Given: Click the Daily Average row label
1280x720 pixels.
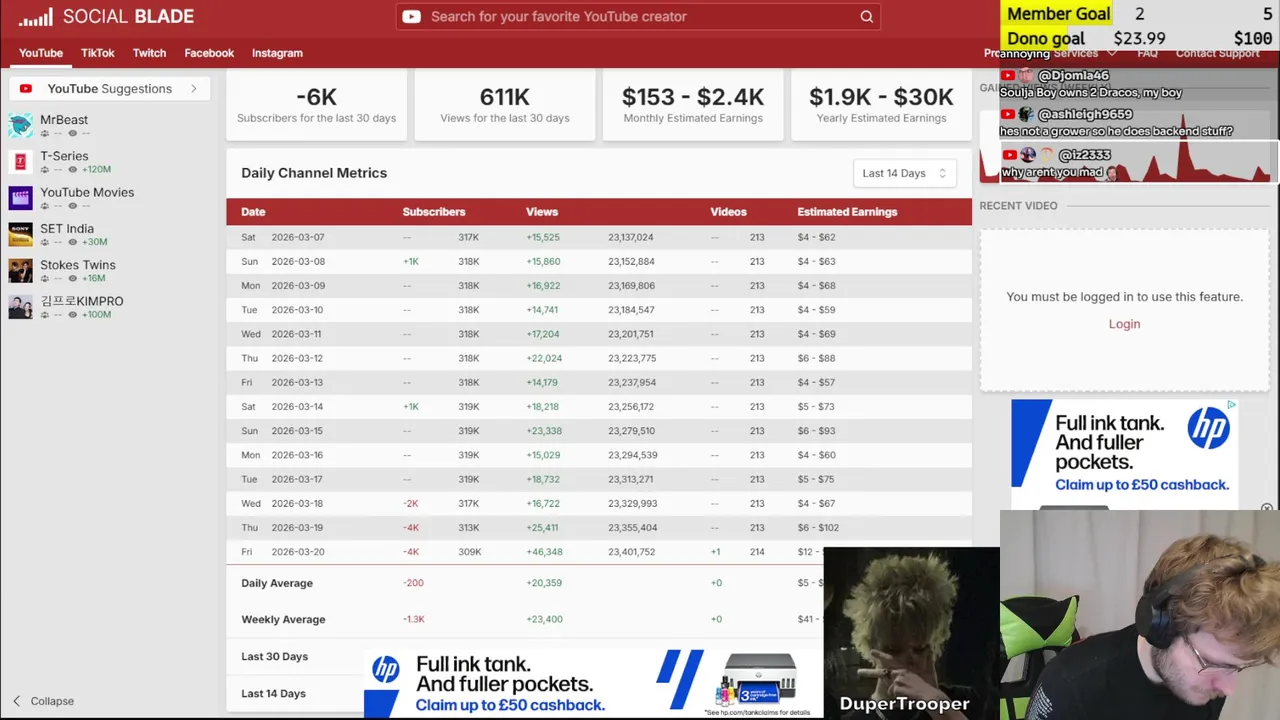Looking at the screenshot, I should click(277, 583).
